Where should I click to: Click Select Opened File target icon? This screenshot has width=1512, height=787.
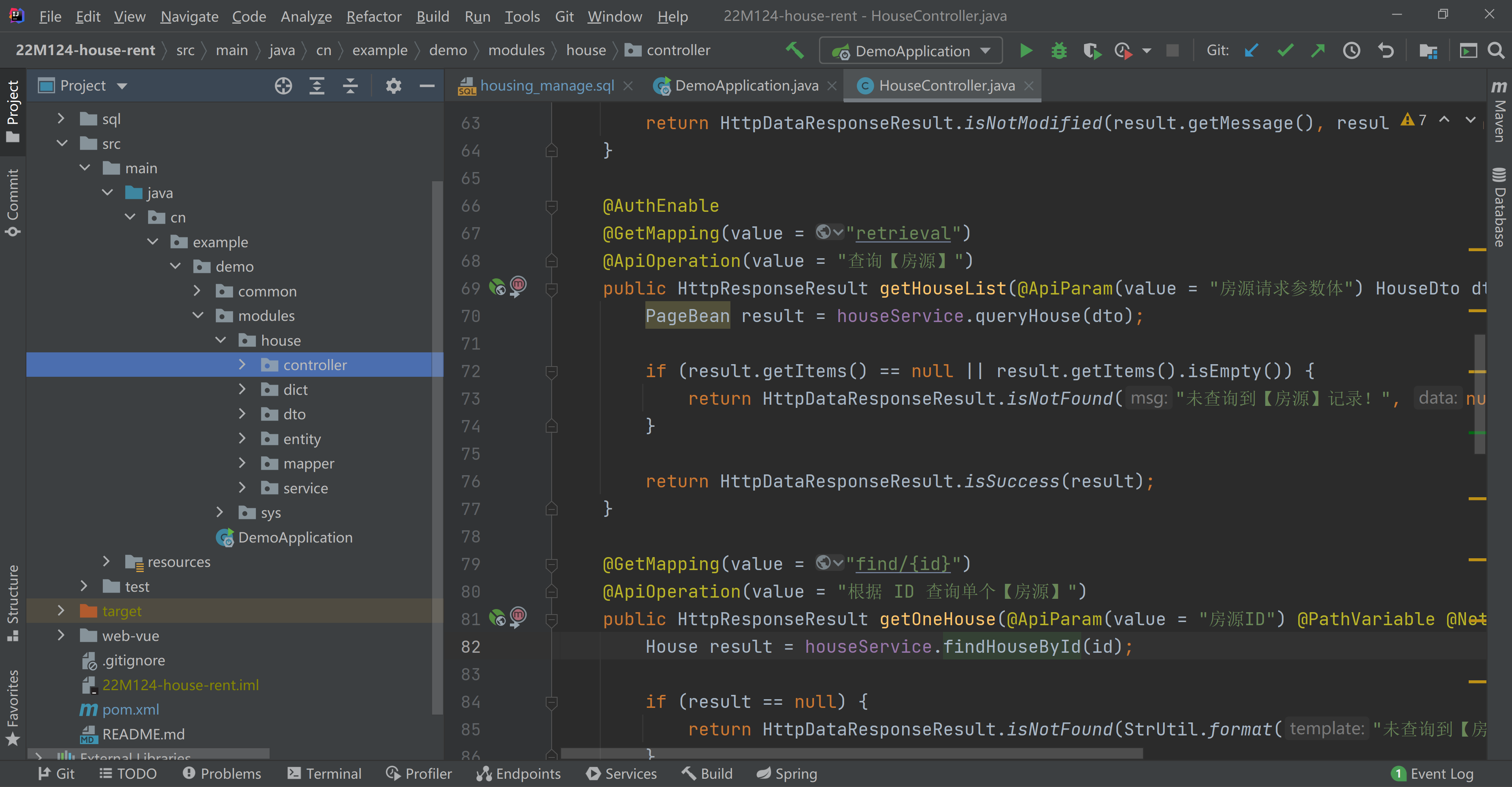[x=283, y=86]
